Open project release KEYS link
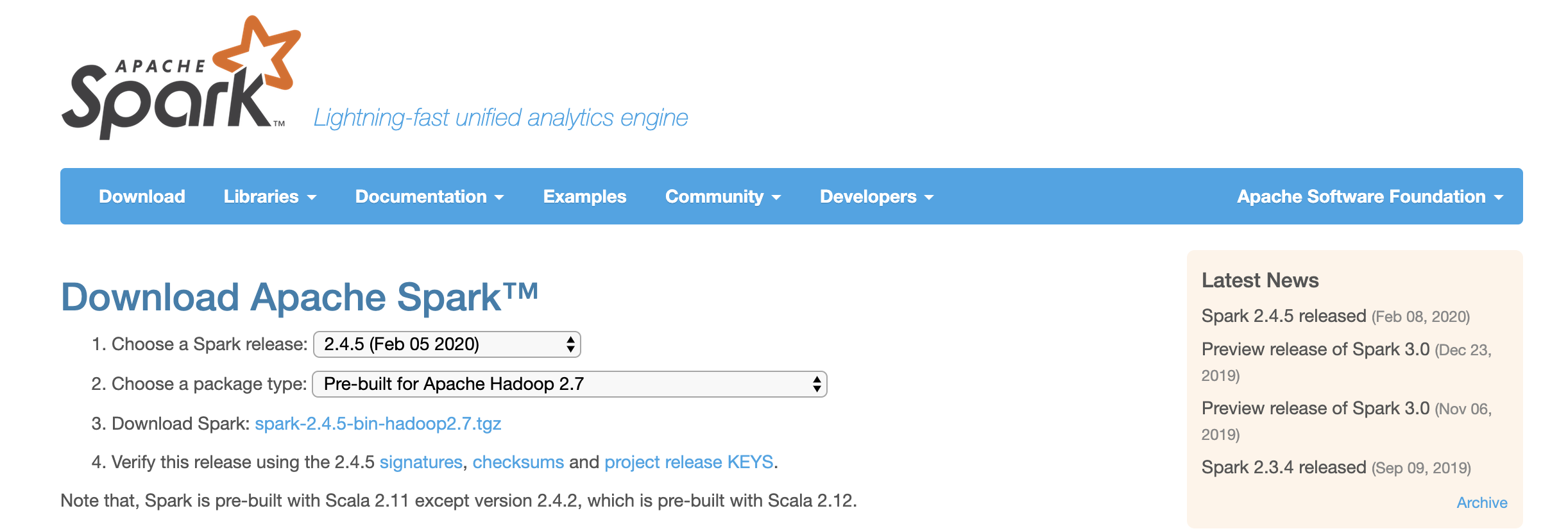Screen dimensions: 1568x531 pos(688,462)
